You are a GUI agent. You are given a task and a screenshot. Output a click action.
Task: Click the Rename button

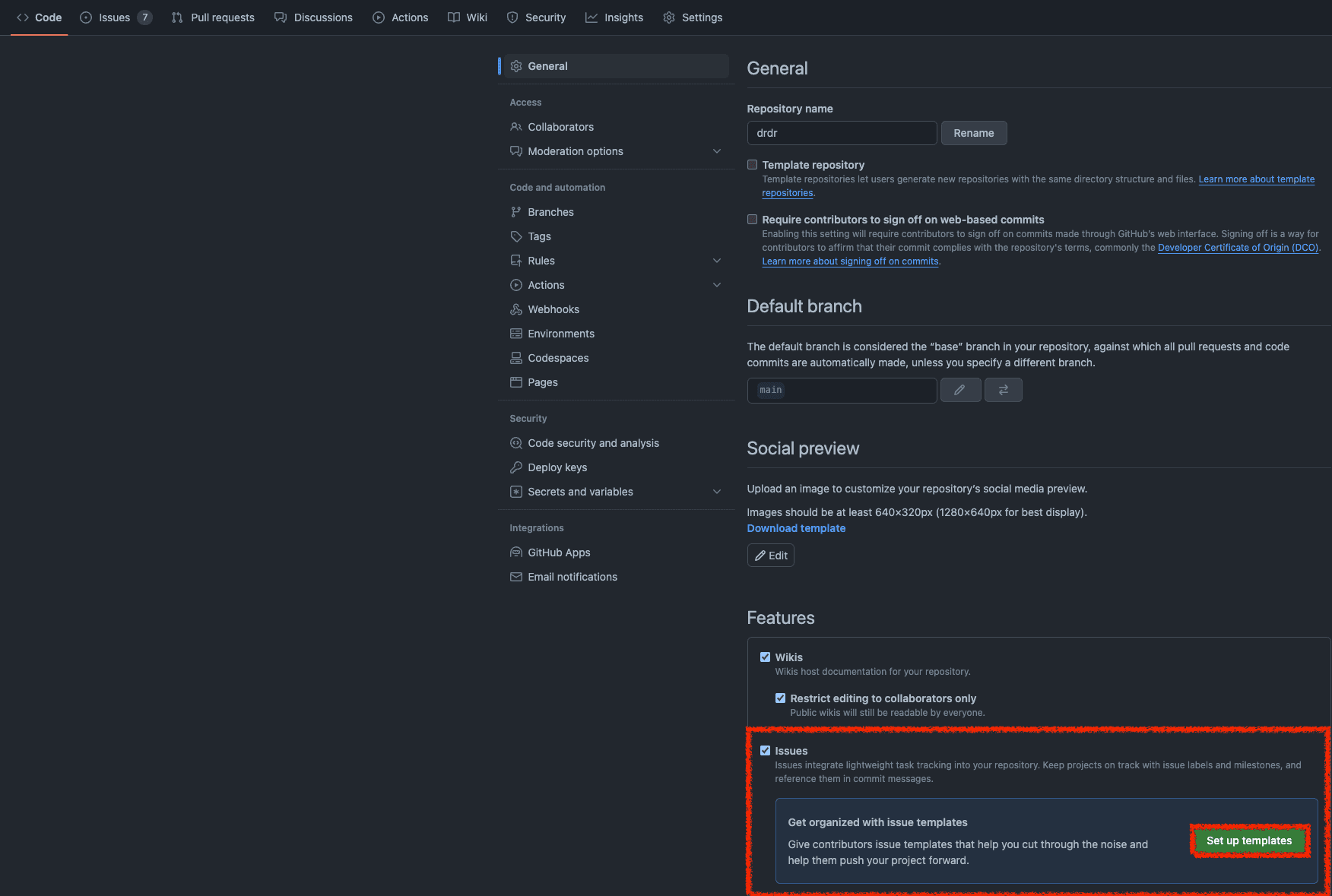(x=974, y=133)
